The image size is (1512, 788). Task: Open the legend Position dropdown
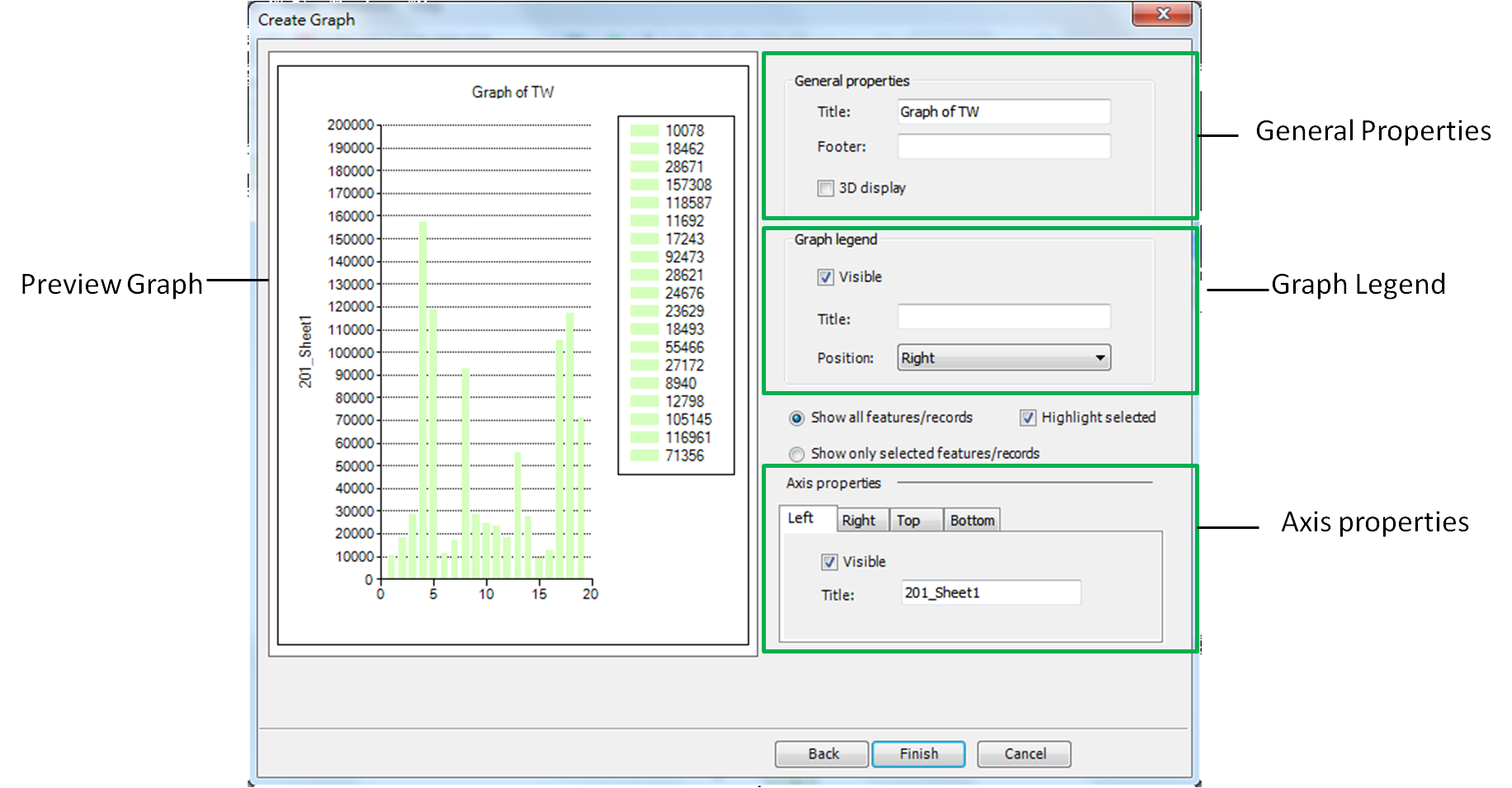click(1004, 358)
